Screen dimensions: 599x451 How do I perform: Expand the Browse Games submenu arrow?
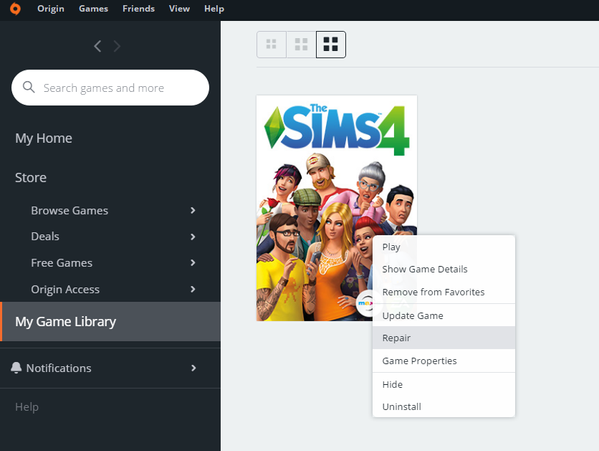pyautogui.click(x=193, y=210)
